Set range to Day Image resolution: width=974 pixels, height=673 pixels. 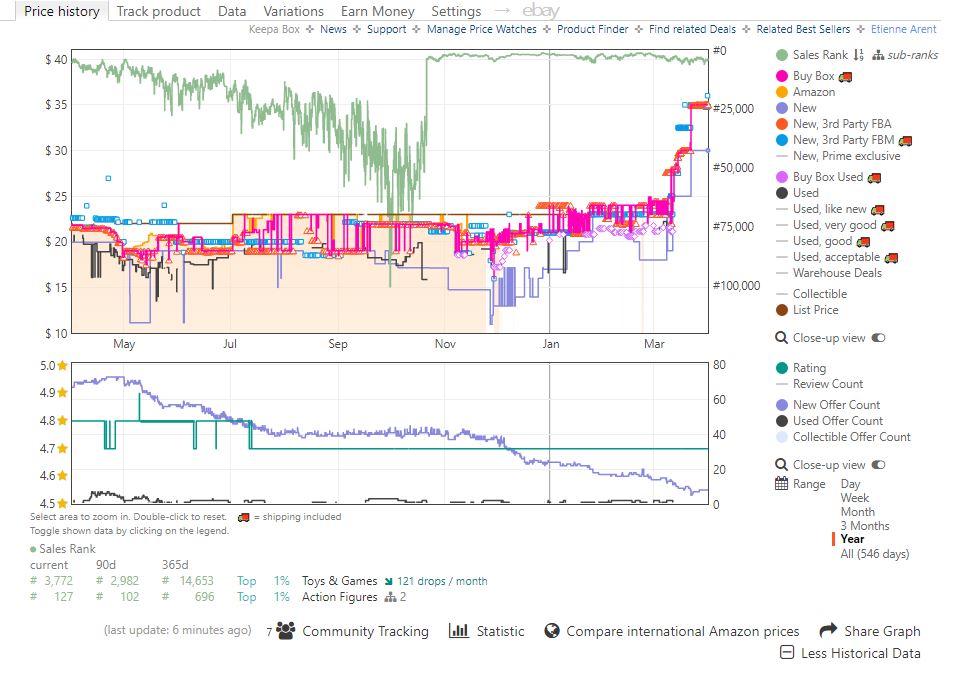tap(850, 483)
